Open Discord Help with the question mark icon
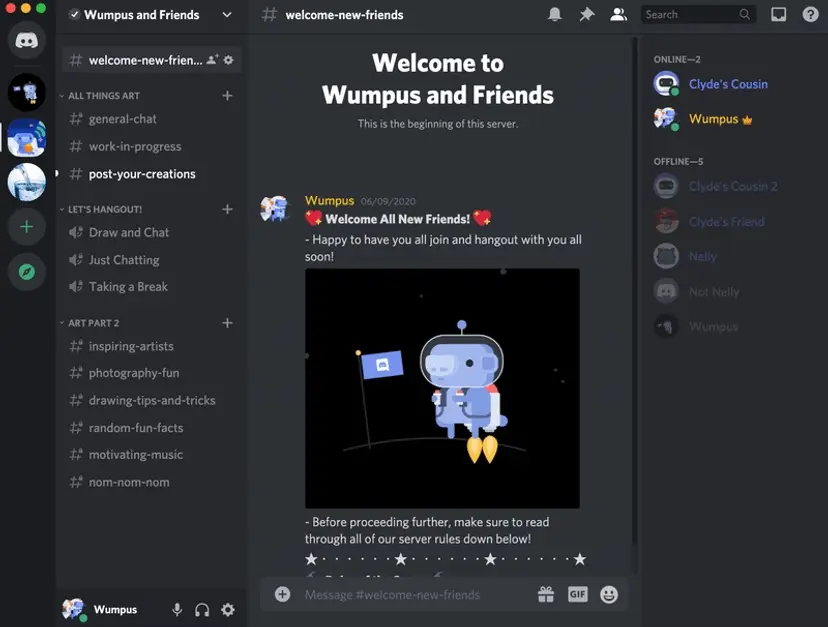The width and height of the screenshot is (828, 627). tap(809, 14)
